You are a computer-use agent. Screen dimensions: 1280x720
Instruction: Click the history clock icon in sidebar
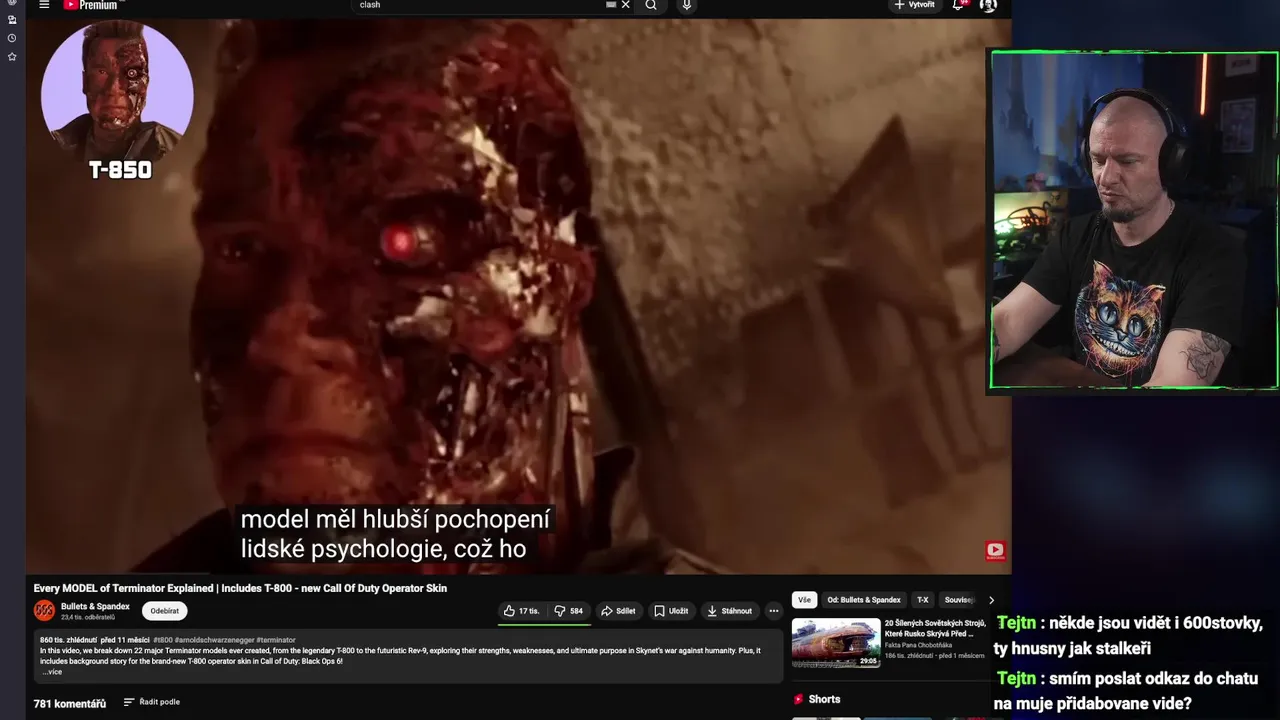12,38
